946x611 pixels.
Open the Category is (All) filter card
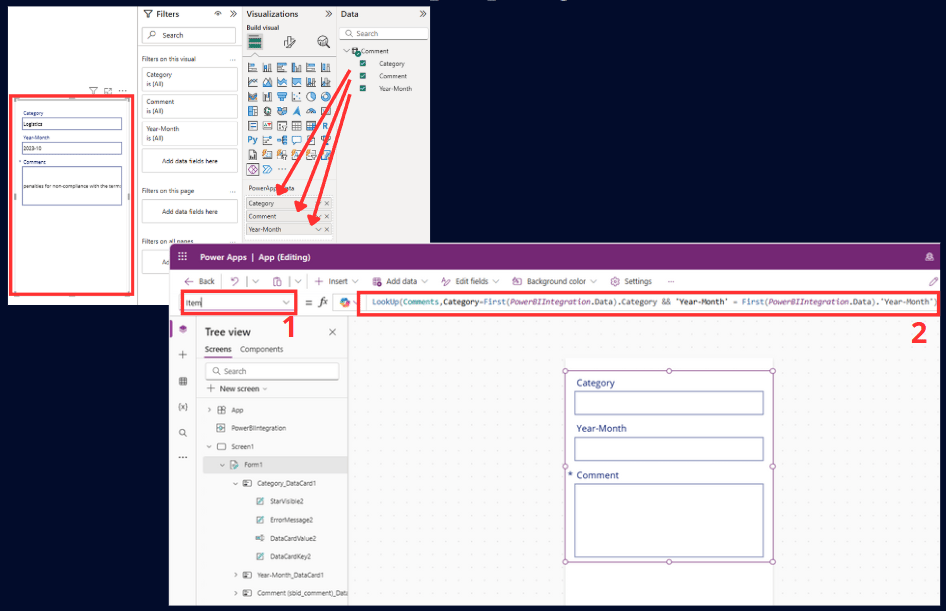pyautogui.click(x=189, y=79)
